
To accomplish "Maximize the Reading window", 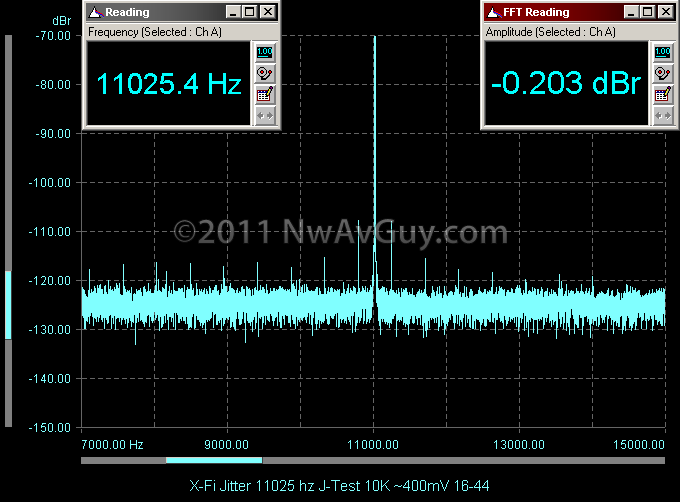I will [250, 12].
